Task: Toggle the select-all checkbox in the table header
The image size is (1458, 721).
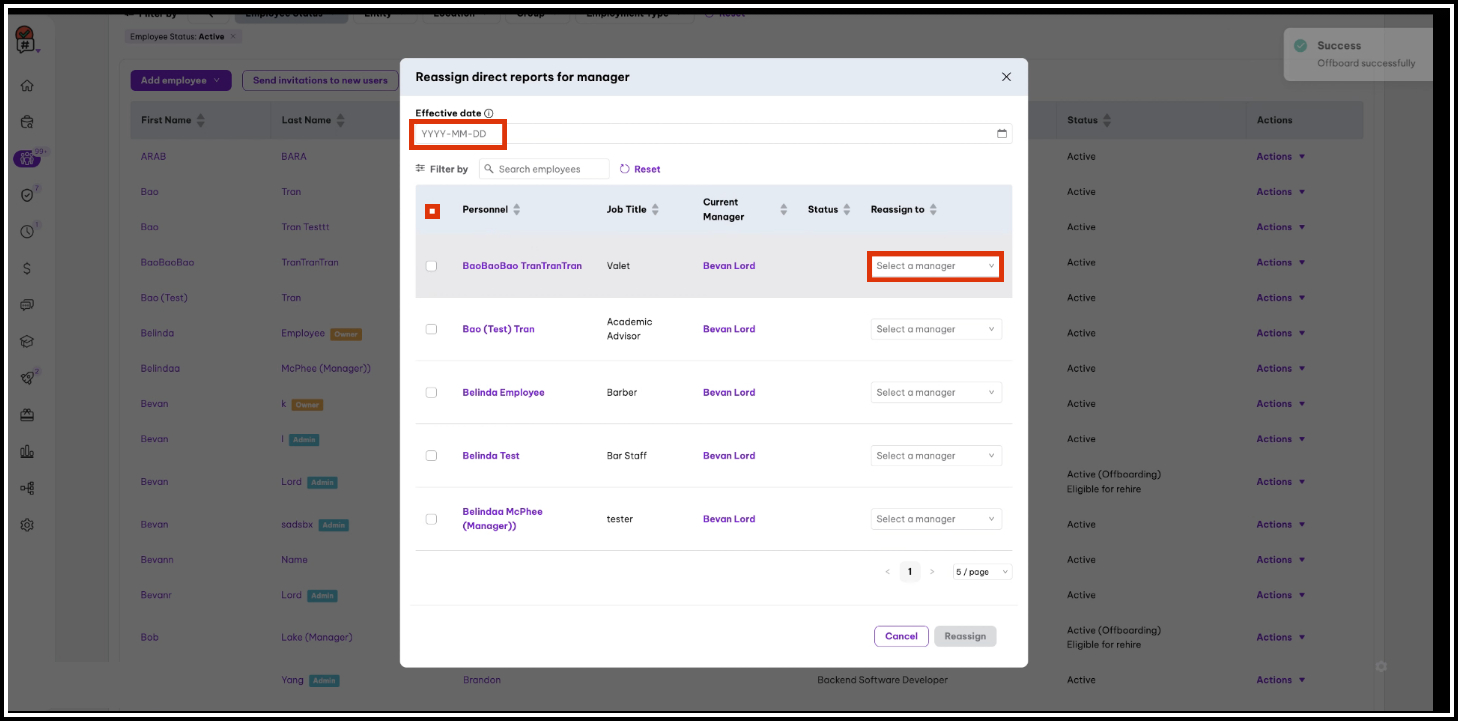Action: tap(431, 209)
